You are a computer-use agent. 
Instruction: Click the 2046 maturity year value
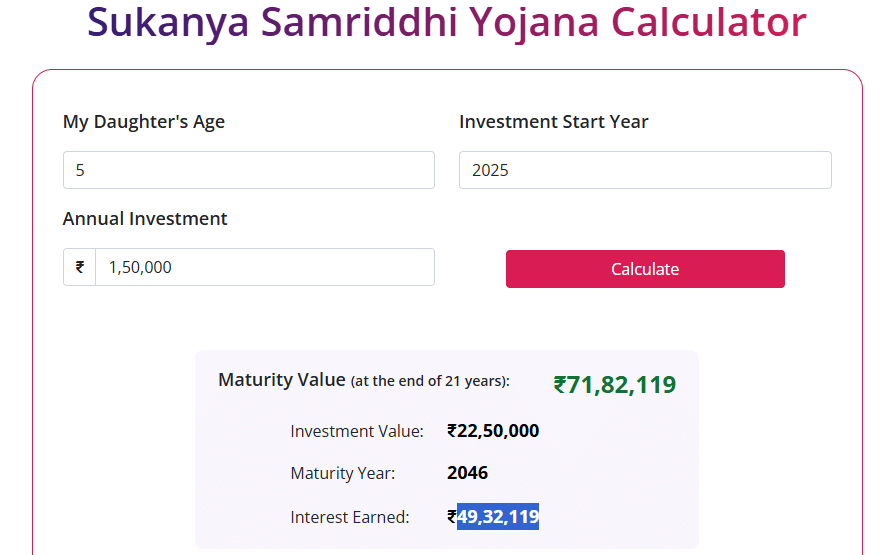(x=467, y=474)
